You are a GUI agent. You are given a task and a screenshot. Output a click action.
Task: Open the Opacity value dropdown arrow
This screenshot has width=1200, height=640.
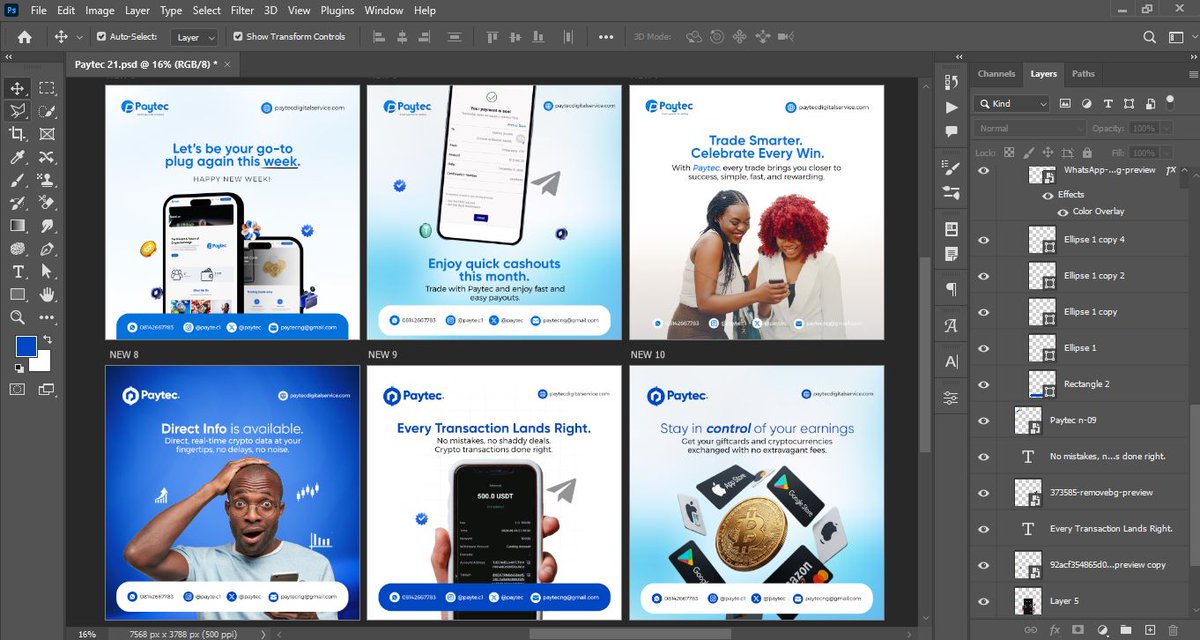click(x=1165, y=128)
